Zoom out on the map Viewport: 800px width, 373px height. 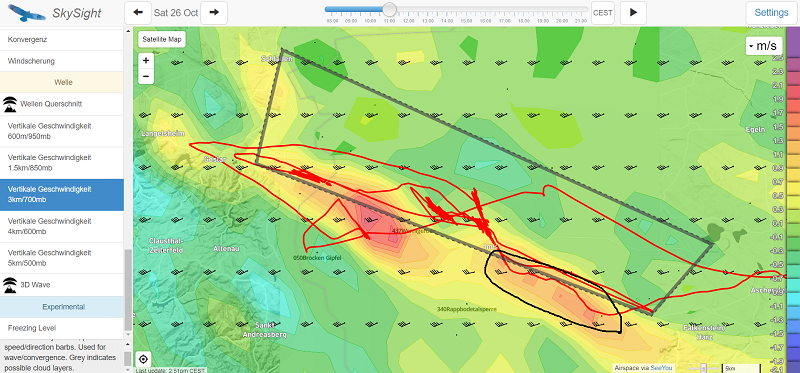[x=146, y=77]
